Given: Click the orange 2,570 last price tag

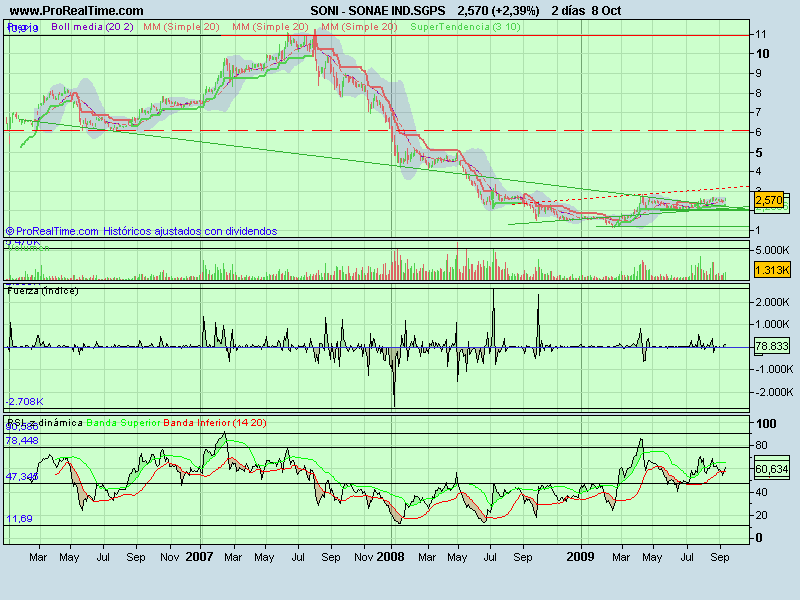Looking at the screenshot, I should click(769, 200).
